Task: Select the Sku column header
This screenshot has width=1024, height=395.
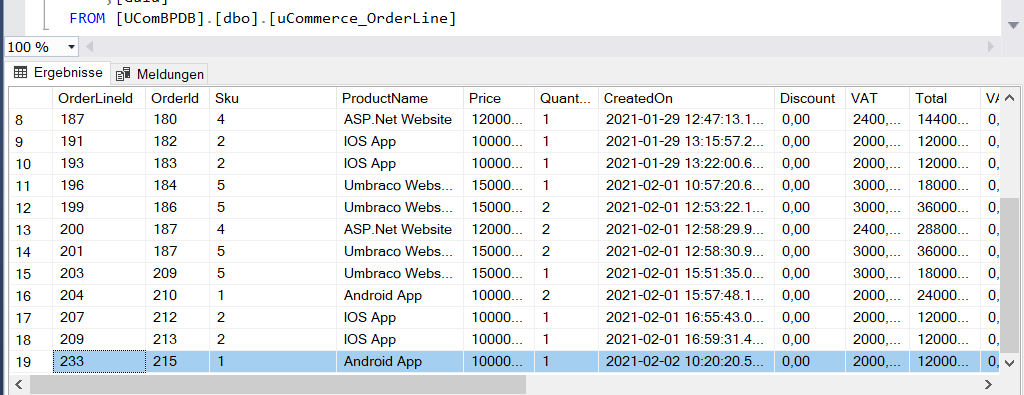Action: pos(273,98)
